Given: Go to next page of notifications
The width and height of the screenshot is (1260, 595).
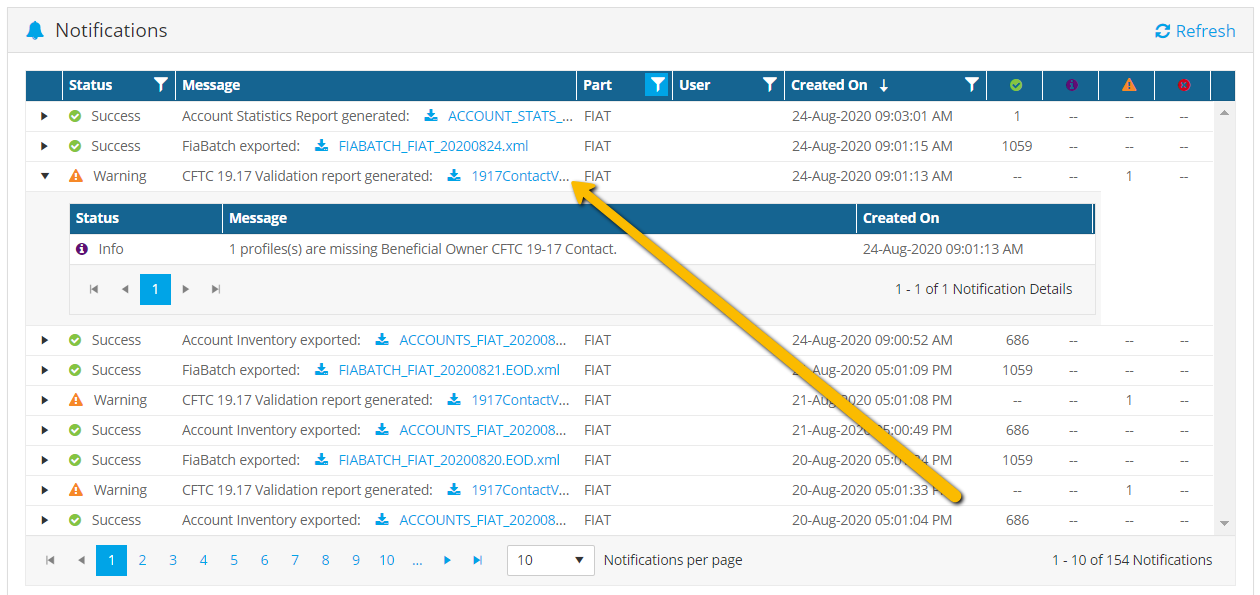Looking at the screenshot, I should click(447, 560).
